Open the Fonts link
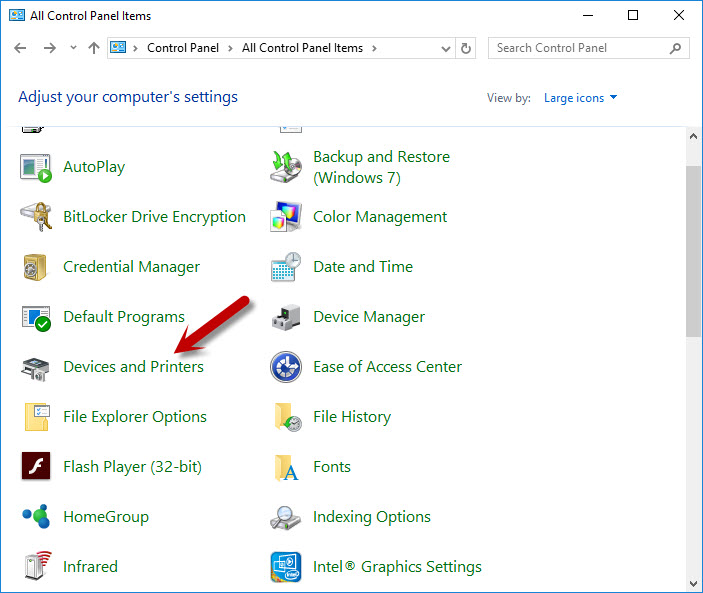This screenshot has height=593, width=703. pos(332,467)
